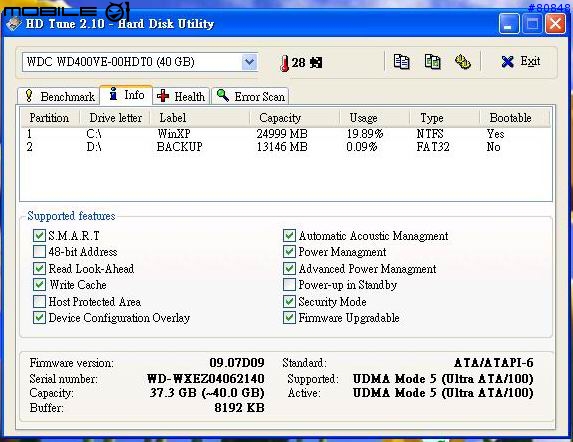Click the 0.09% usage value
This screenshot has height=442, width=573.
coord(362,147)
